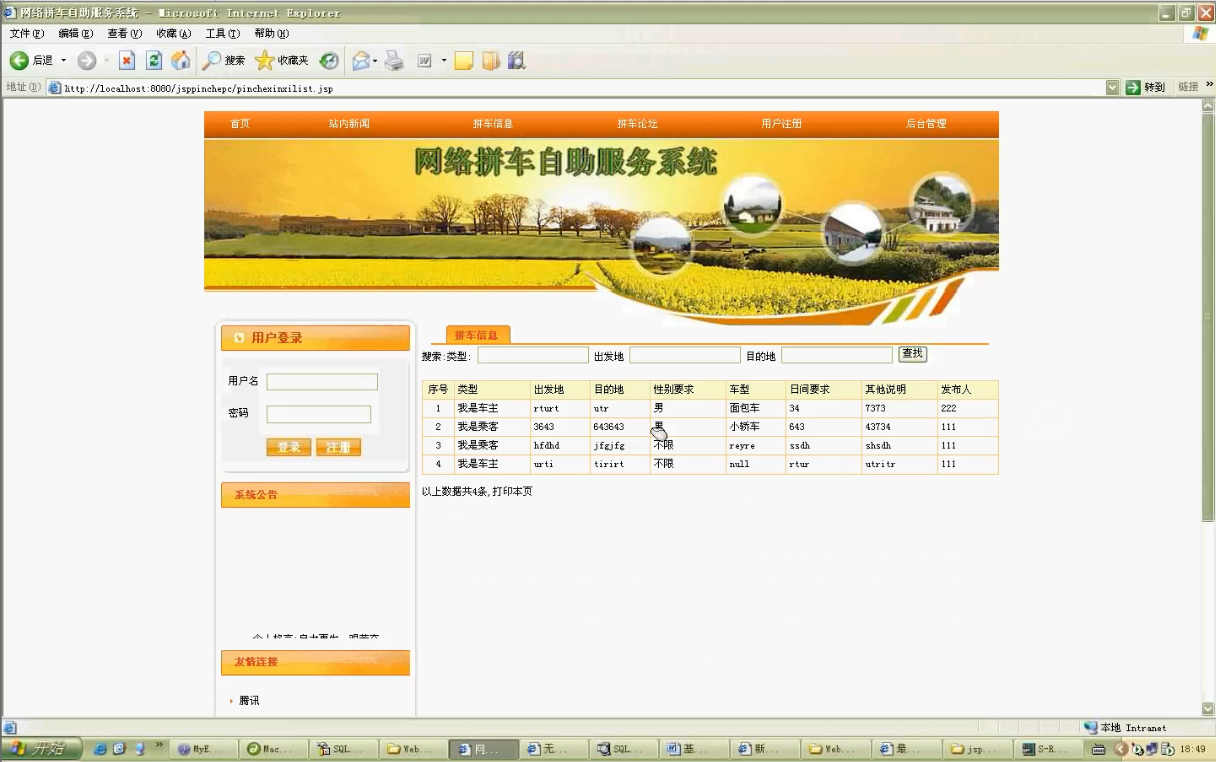Click the Home page icon
1216x762 pixels.
180,61
